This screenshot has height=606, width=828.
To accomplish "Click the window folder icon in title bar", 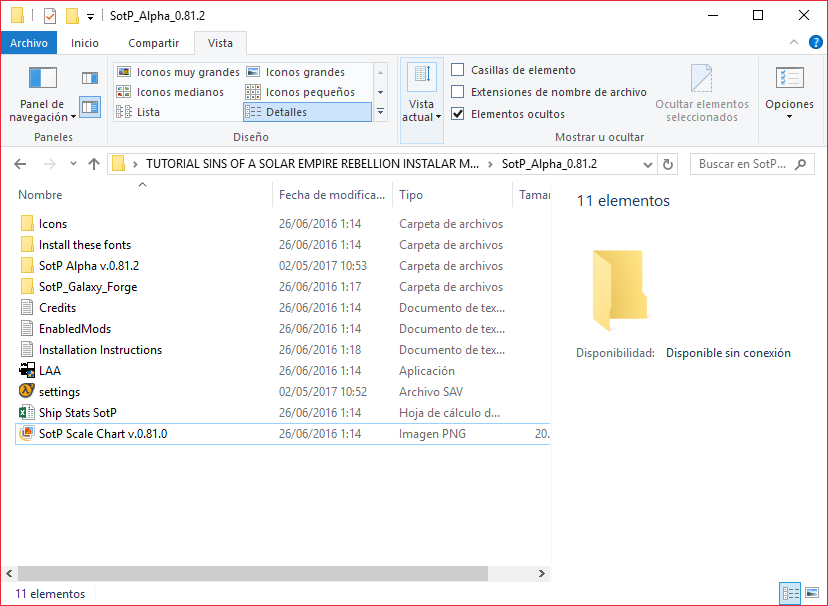I will click(x=17, y=15).
